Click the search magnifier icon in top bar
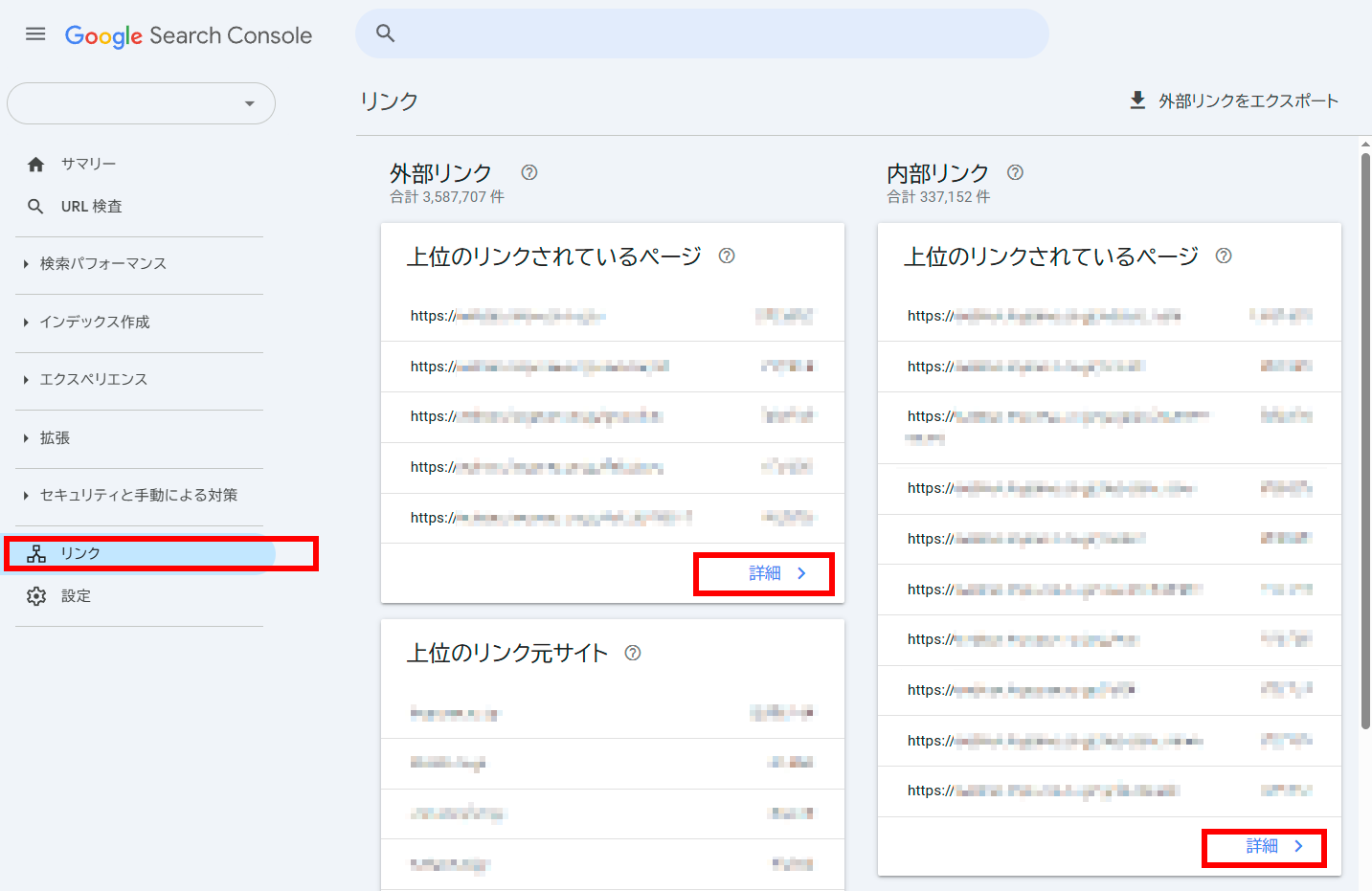Viewport: 1372px width, 891px height. (x=385, y=33)
